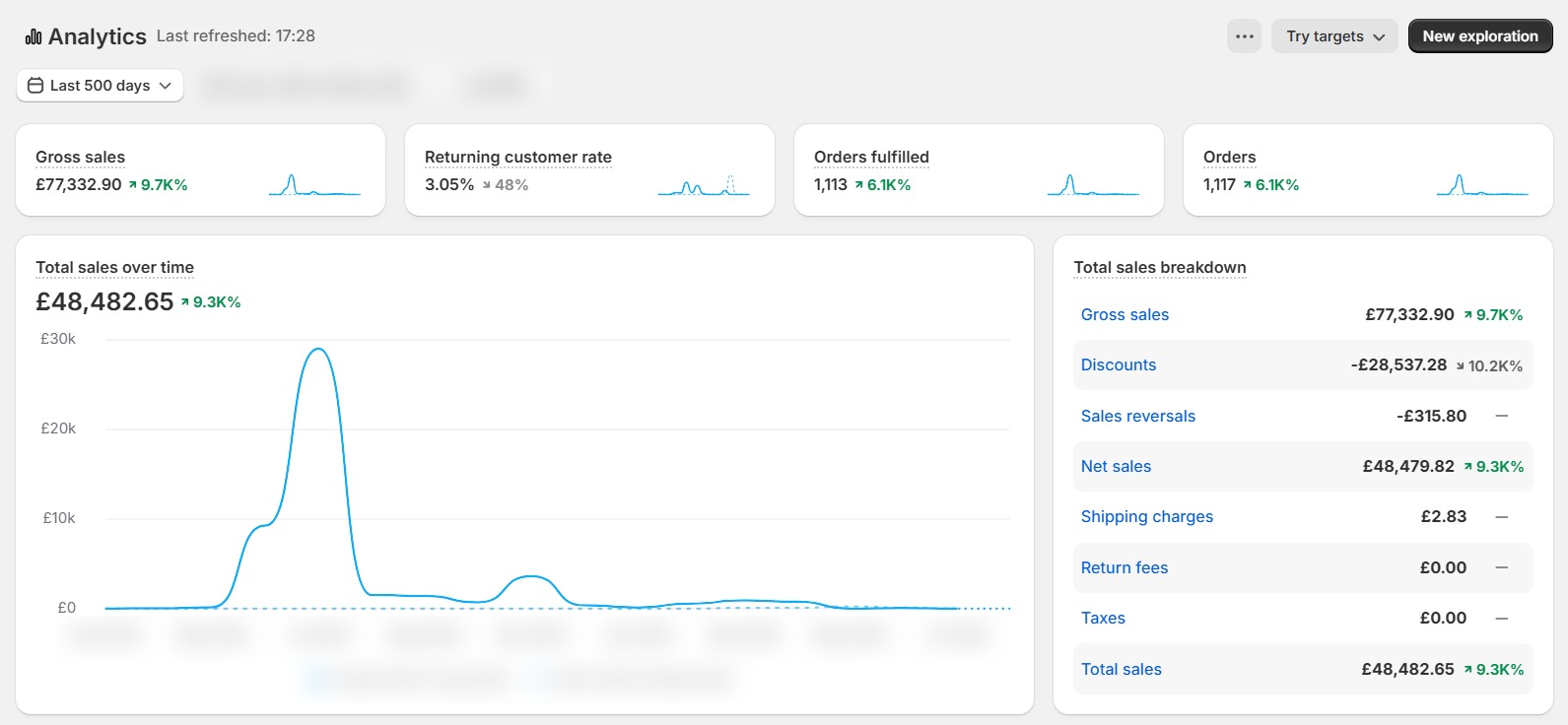
Task: Open the Total sales breakdown report
Action: click(x=1160, y=267)
